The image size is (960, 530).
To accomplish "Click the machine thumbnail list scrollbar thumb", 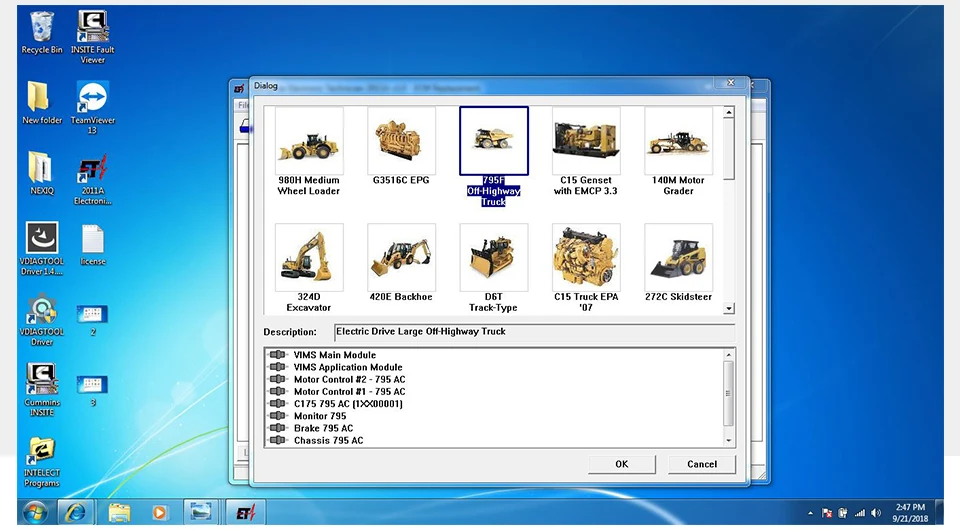I will 729,149.
